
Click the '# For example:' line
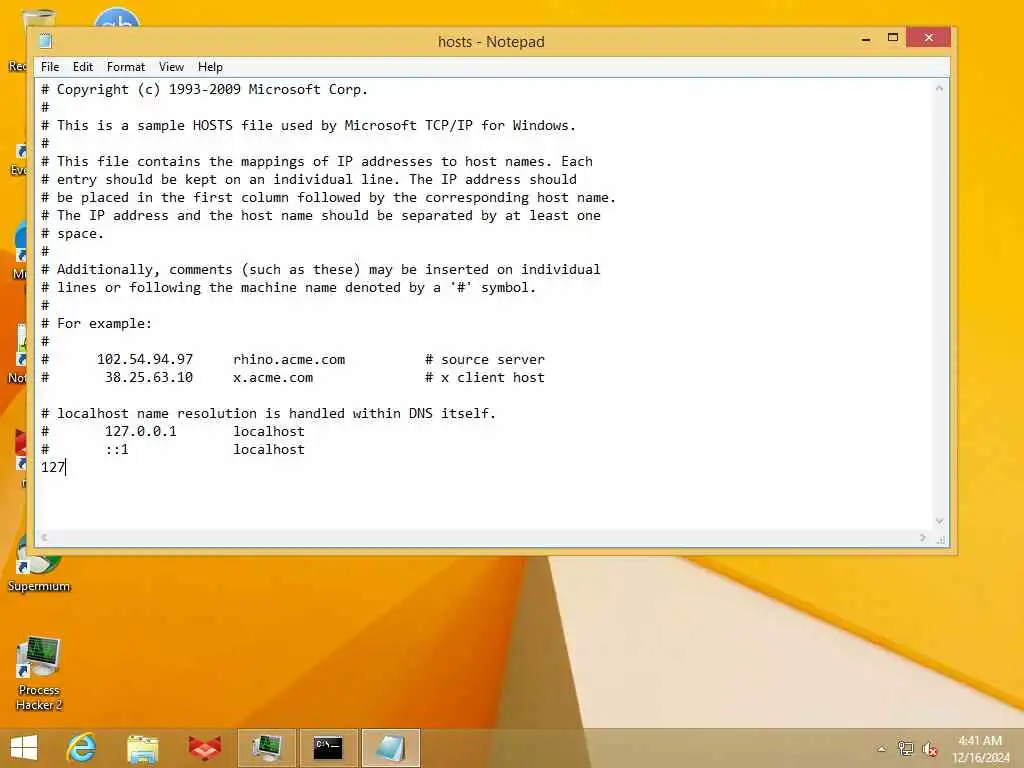[96, 323]
